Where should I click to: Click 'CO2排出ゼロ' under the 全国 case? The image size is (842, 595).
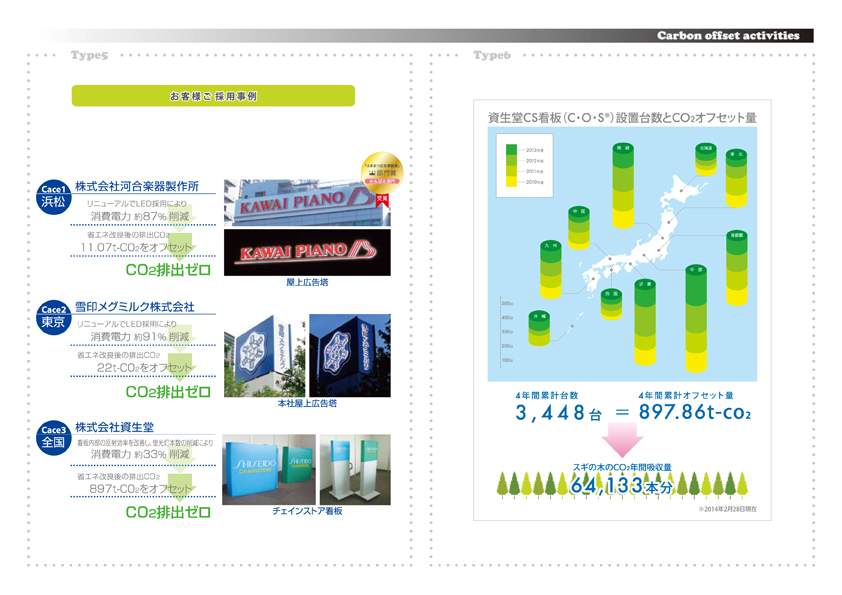pyautogui.click(x=168, y=512)
